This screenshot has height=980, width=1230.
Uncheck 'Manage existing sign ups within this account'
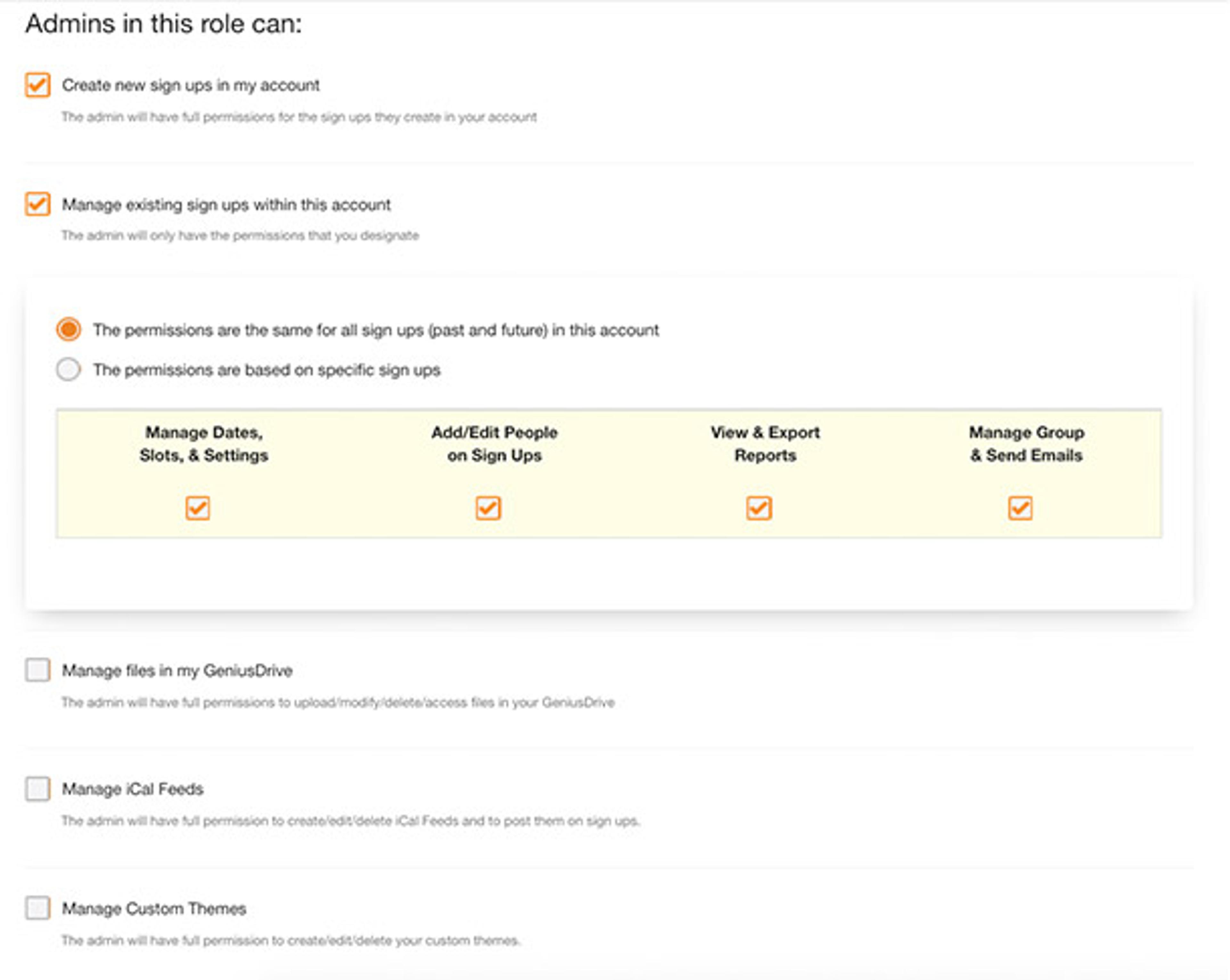coord(38,204)
